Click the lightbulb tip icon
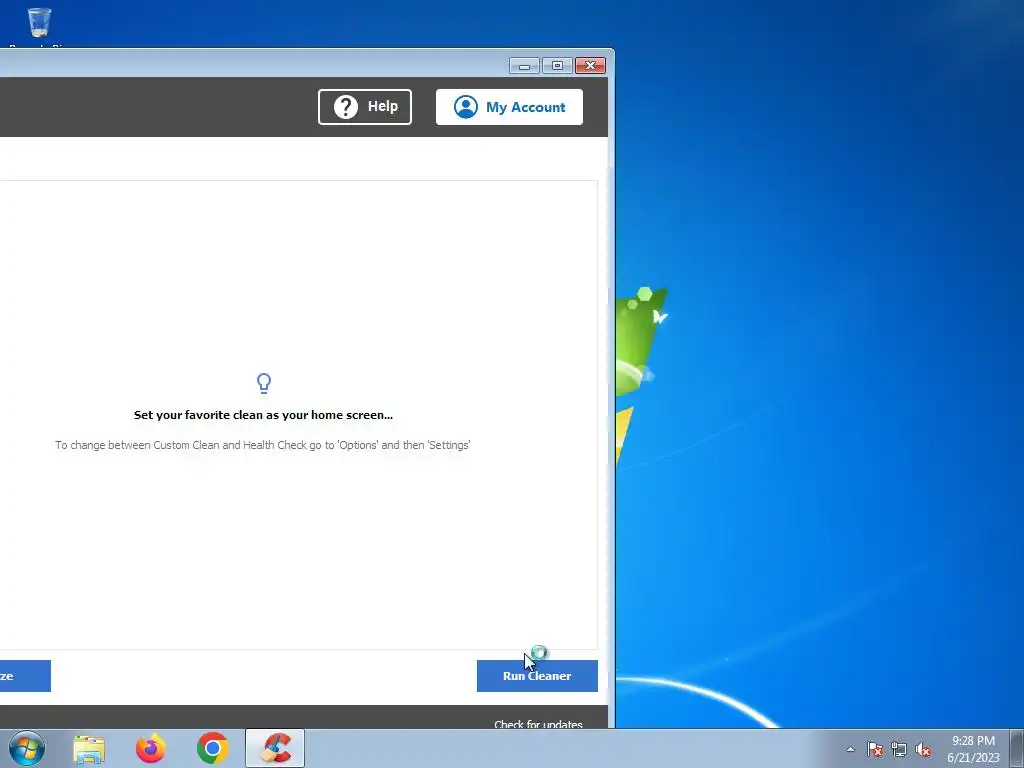This screenshot has width=1024, height=768. (264, 383)
